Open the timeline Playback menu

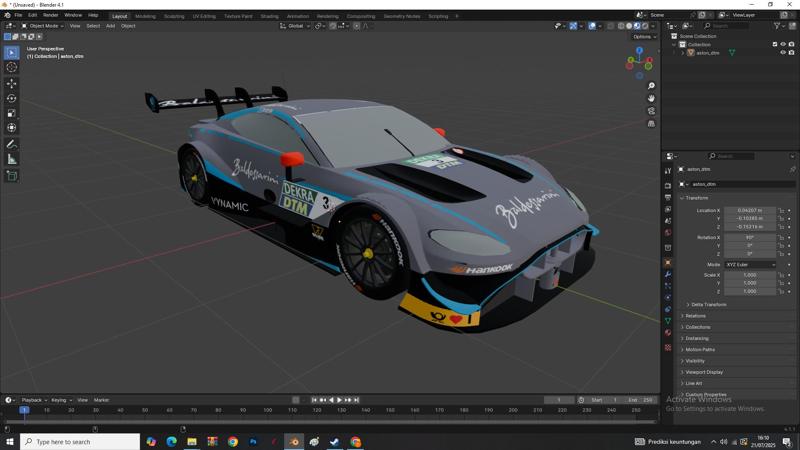34,400
